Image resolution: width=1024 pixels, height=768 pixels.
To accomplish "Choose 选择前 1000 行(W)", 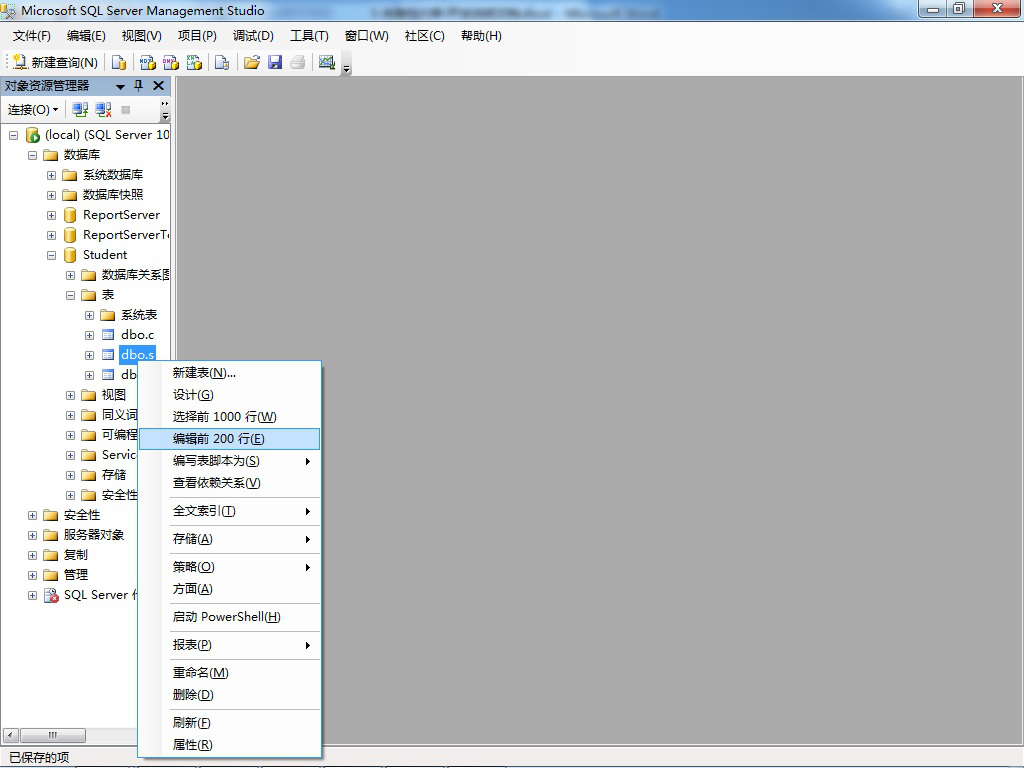I will click(x=230, y=417).
